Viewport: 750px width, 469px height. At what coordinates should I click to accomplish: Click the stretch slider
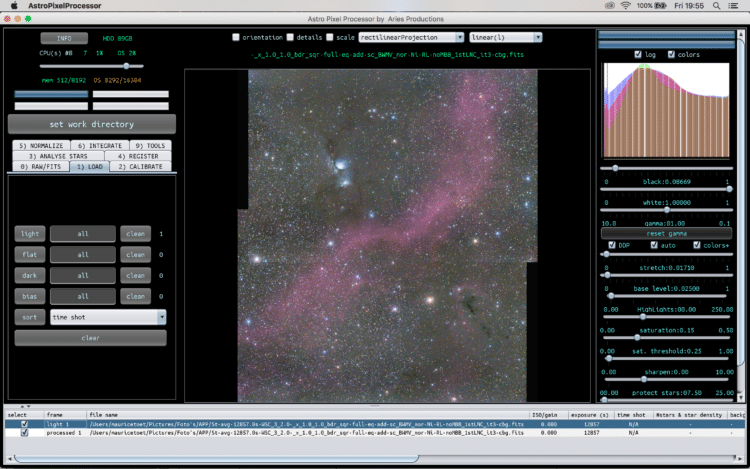pos(666,254)
